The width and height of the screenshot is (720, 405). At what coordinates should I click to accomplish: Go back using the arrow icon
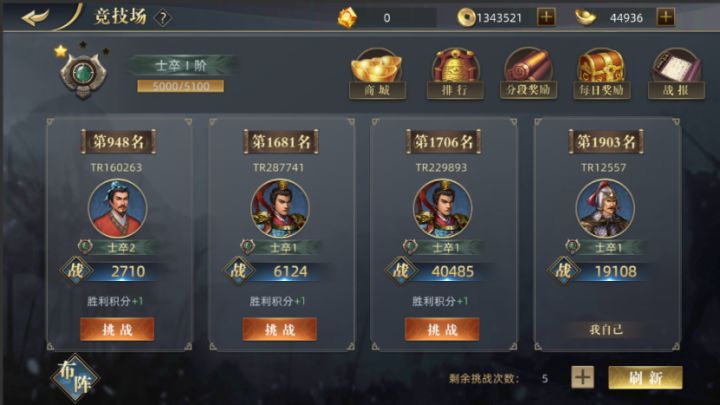(35, 17)
